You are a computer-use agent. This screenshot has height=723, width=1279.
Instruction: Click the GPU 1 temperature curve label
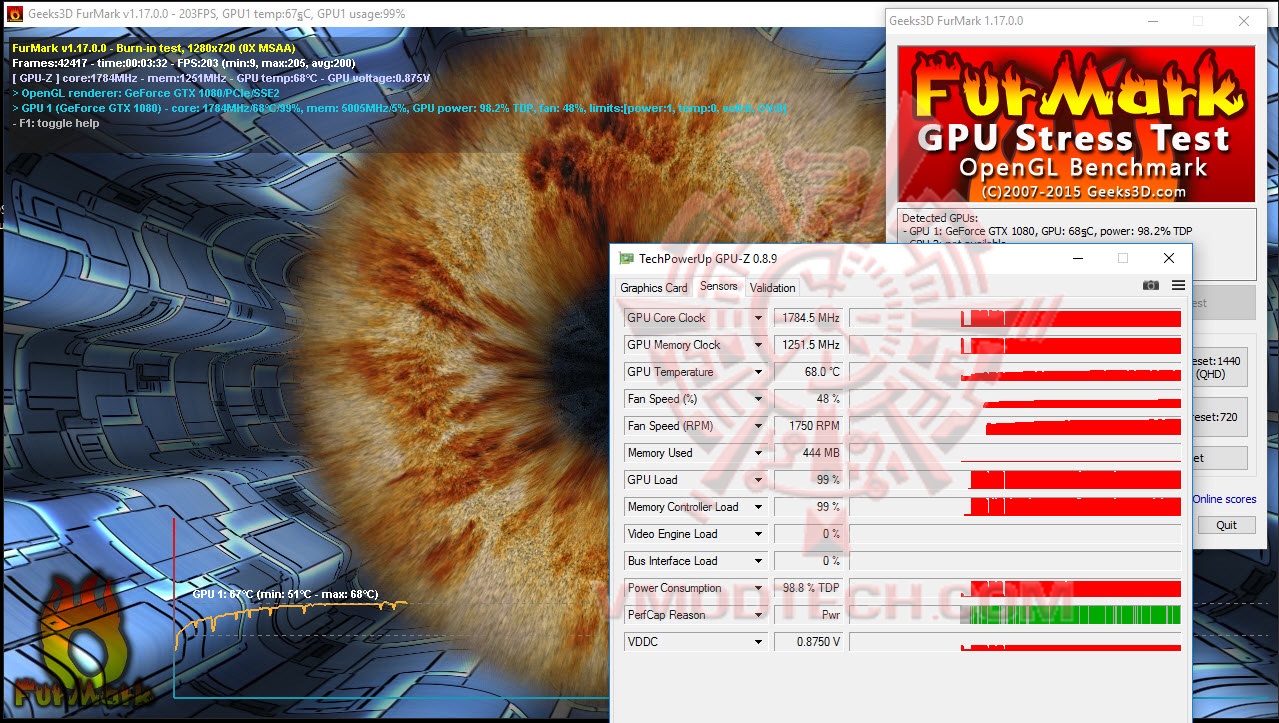[x=286, y=594]
